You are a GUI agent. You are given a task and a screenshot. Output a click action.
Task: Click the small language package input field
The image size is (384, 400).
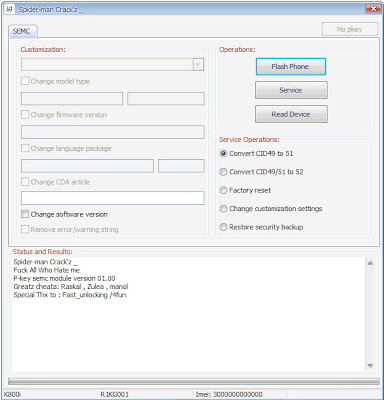tap(181, 166)
